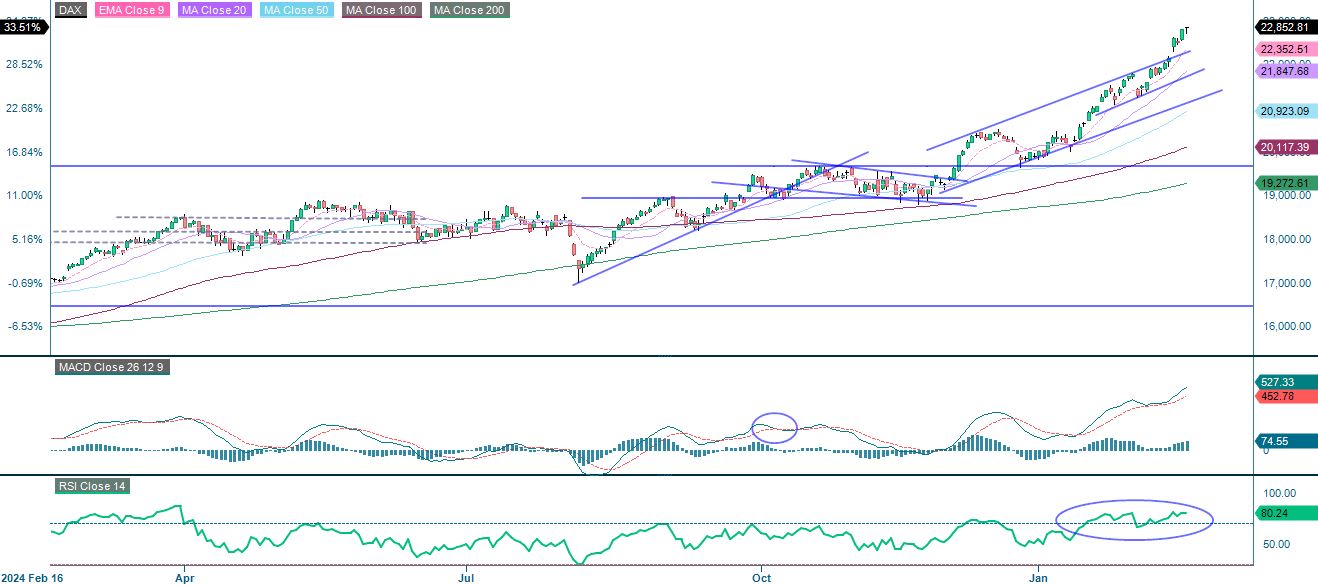Toggle the EMA Close 9 overlay visibility

click(x=129, y=10)
